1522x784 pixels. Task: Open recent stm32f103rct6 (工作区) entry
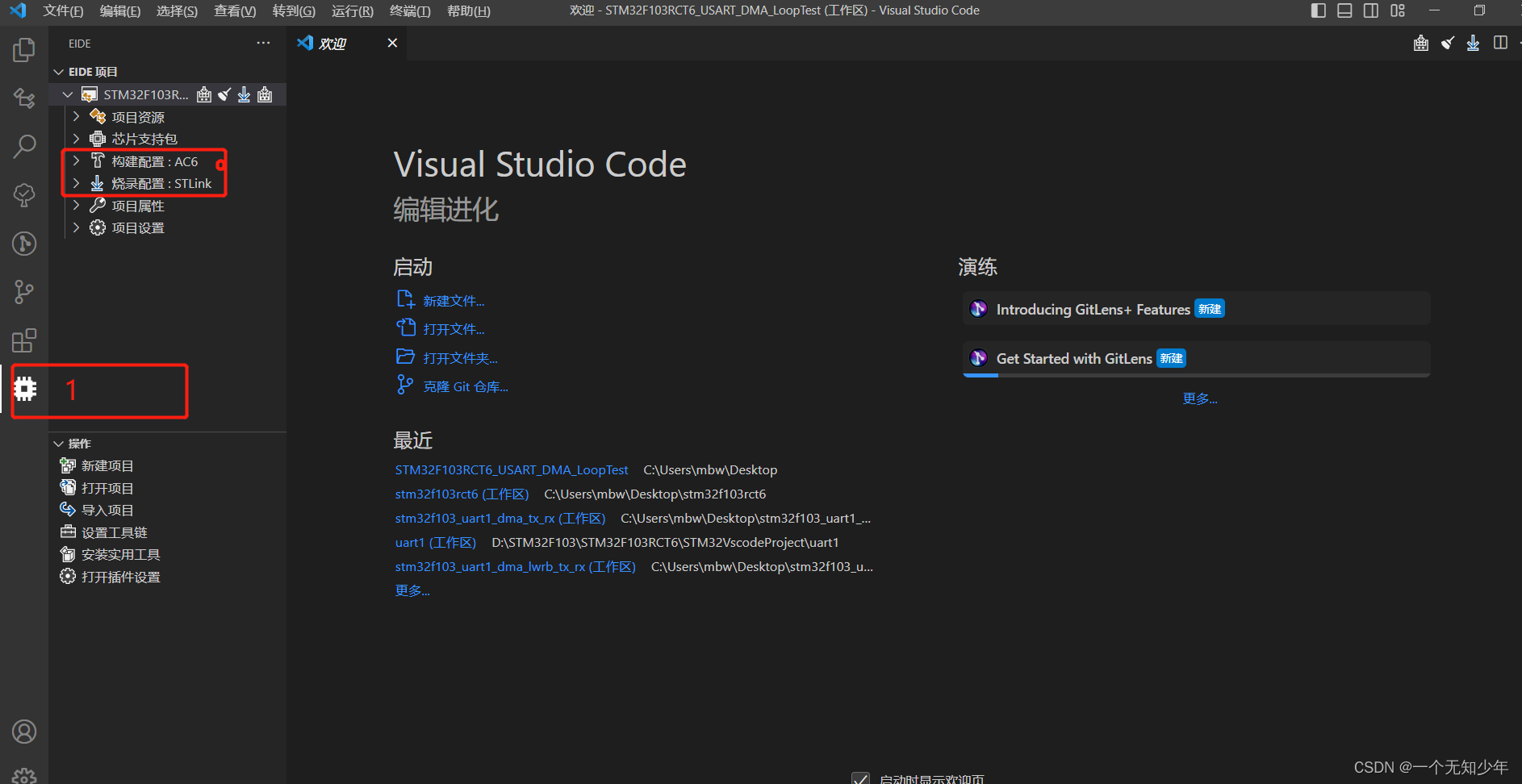[x=462, y=494]
